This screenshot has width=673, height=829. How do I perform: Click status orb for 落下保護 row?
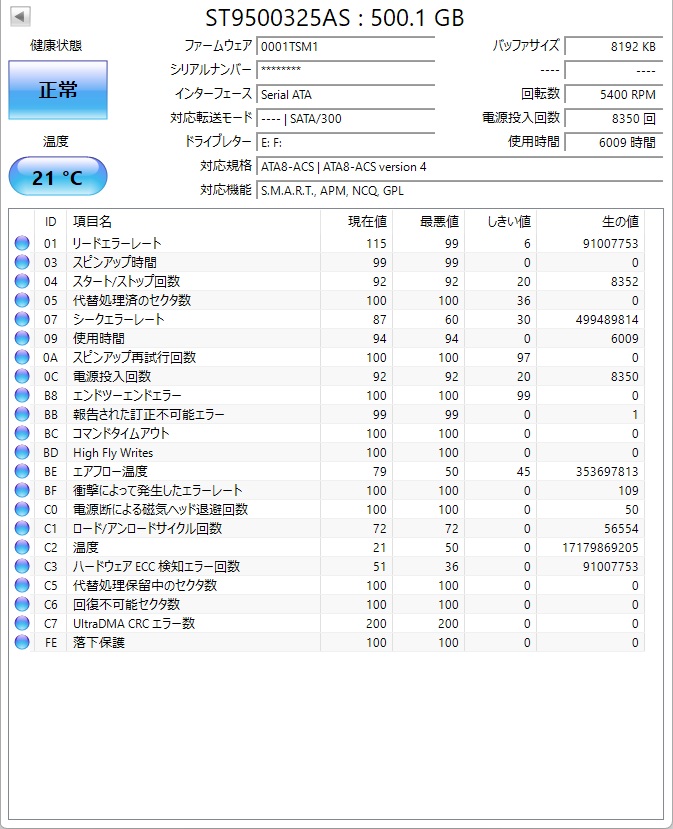click(x=22, y=642)
